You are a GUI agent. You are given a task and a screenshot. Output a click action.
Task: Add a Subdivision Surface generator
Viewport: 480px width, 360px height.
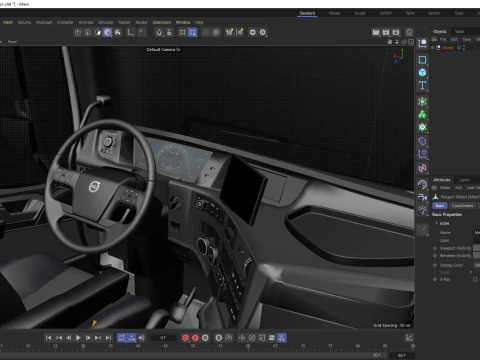[422, 102]
